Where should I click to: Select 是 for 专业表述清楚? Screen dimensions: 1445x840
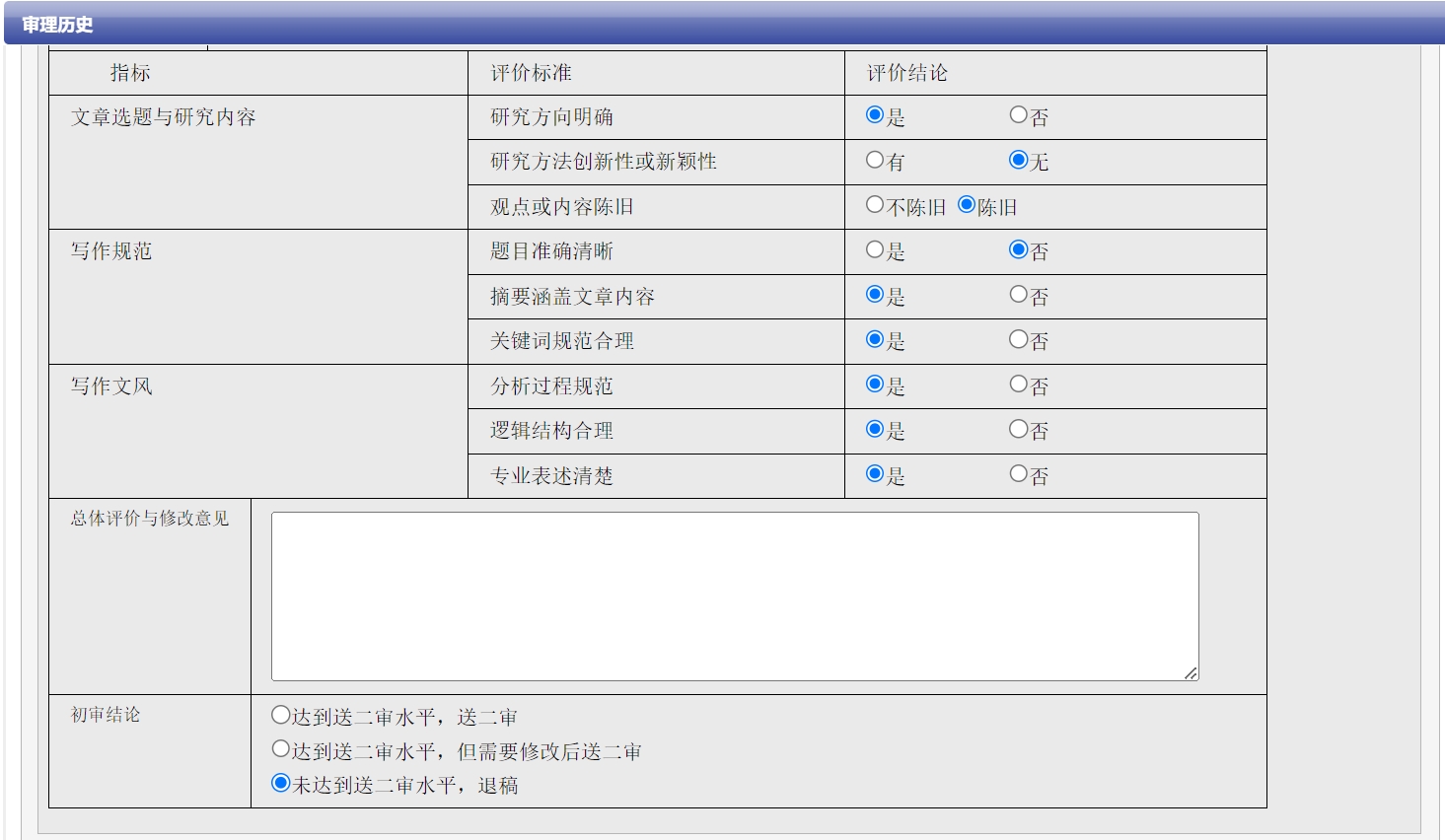click(875, 474)
